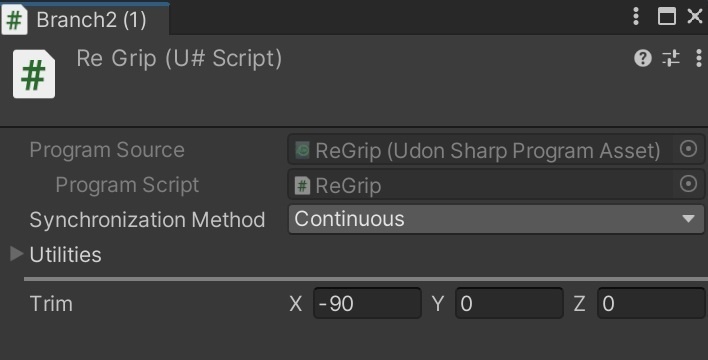Pick object for Program Script field
Screen dimensions: 708x360
click(x=688, y=184)
